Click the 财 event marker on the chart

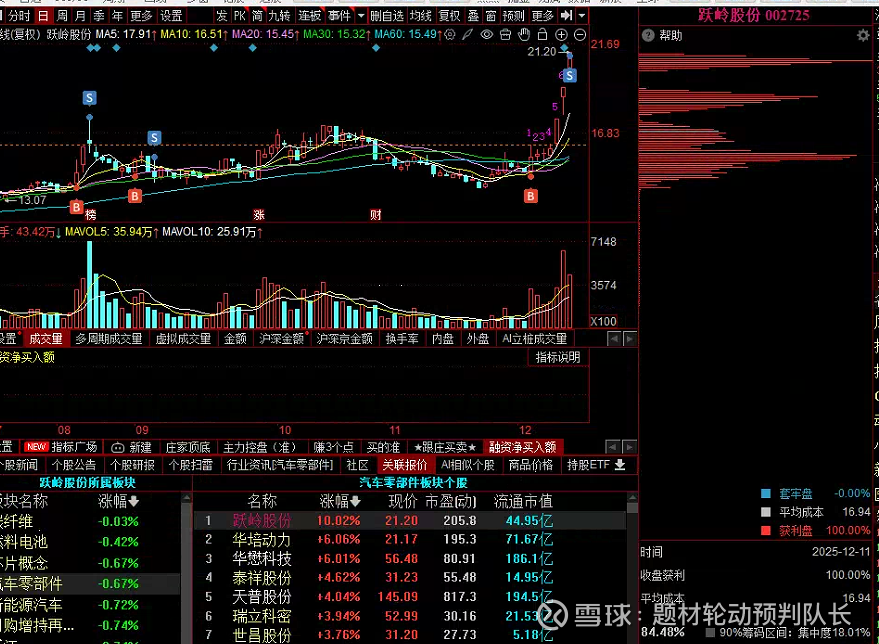click(376, 215)
